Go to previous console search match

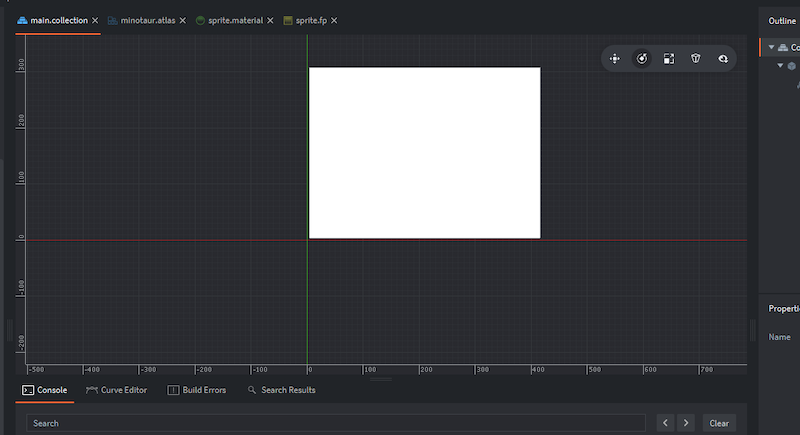[x=665, y=423]
